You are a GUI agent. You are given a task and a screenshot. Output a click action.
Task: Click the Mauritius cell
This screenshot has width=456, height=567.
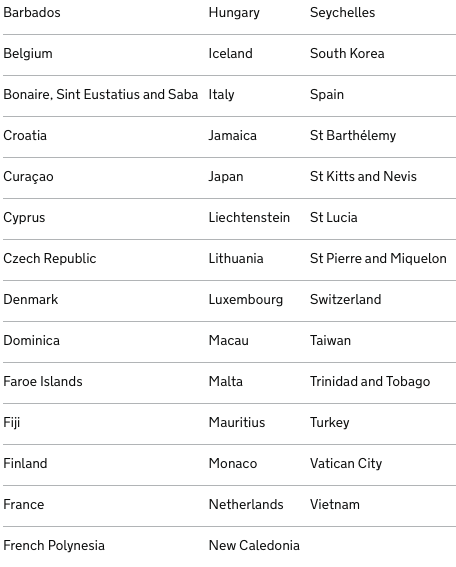point(237,422)
